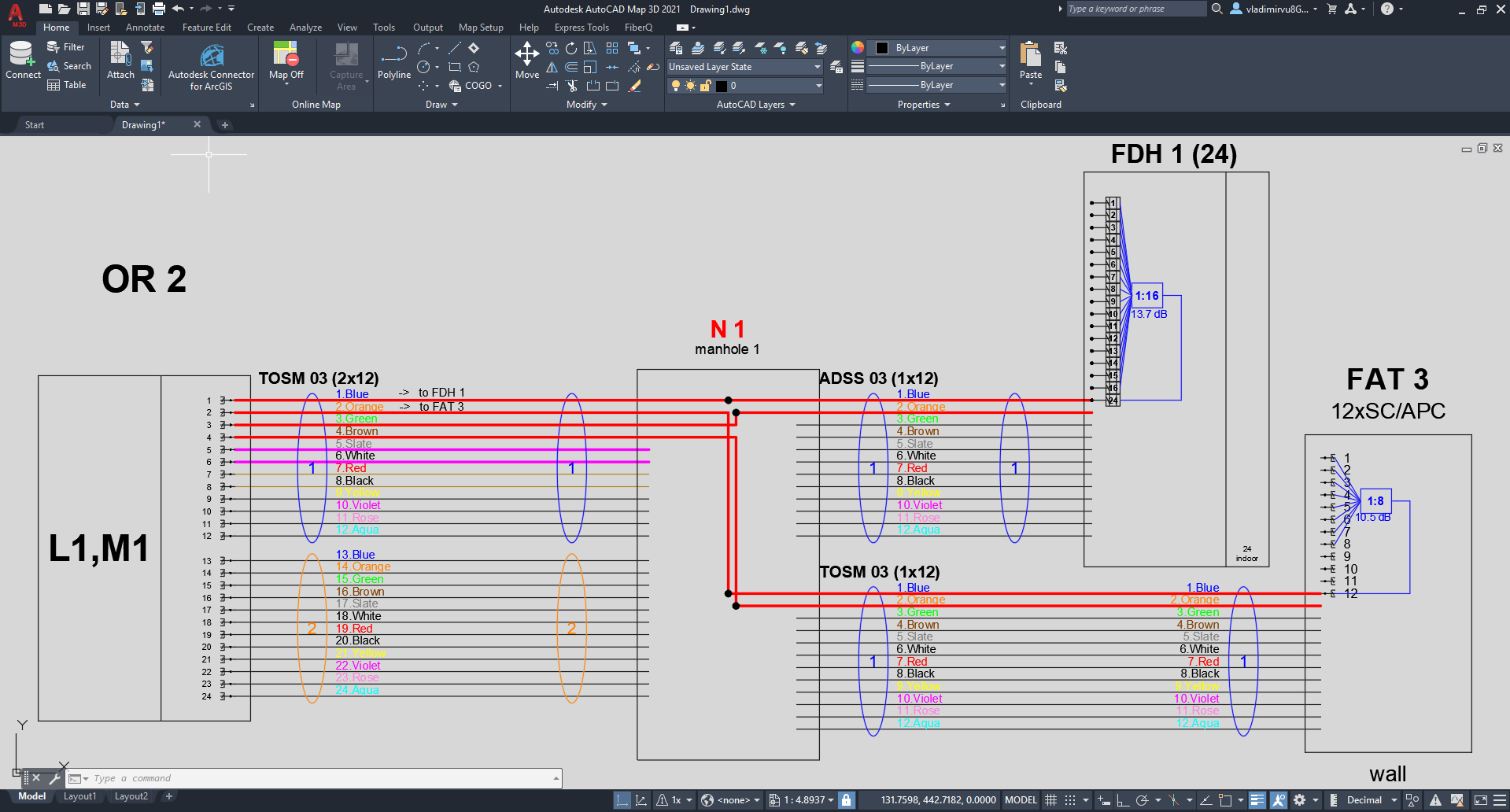This screenshot has width=1510, height=812.
Task: Open the Unsaved Layer State dropdown
Action: point(744,67)
